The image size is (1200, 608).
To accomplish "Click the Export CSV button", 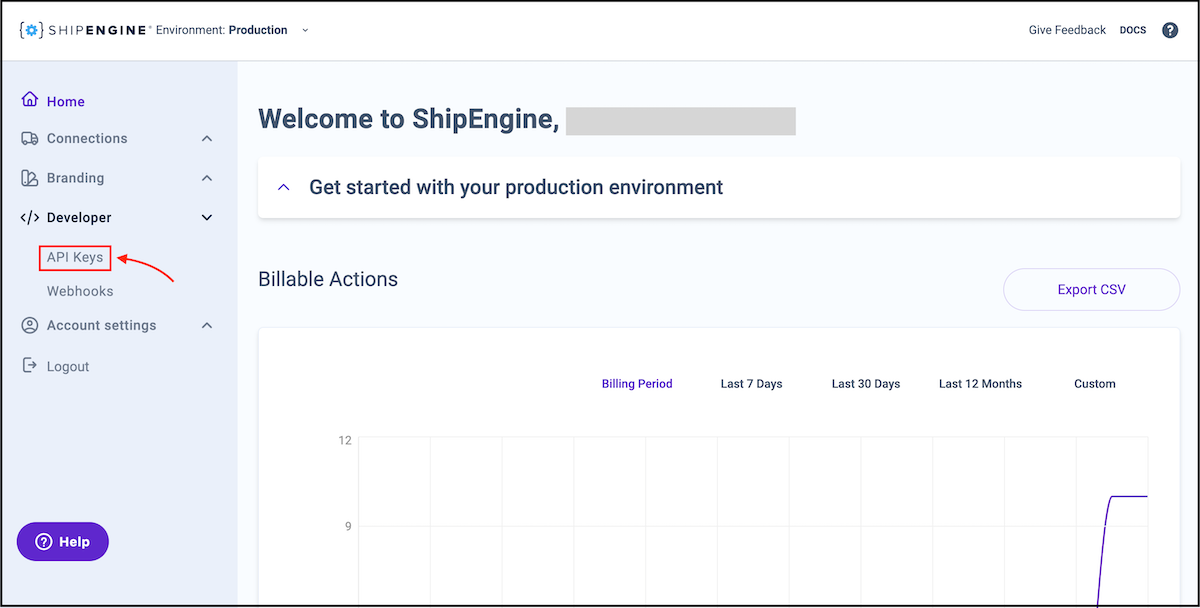I will tap(1091, 290).
